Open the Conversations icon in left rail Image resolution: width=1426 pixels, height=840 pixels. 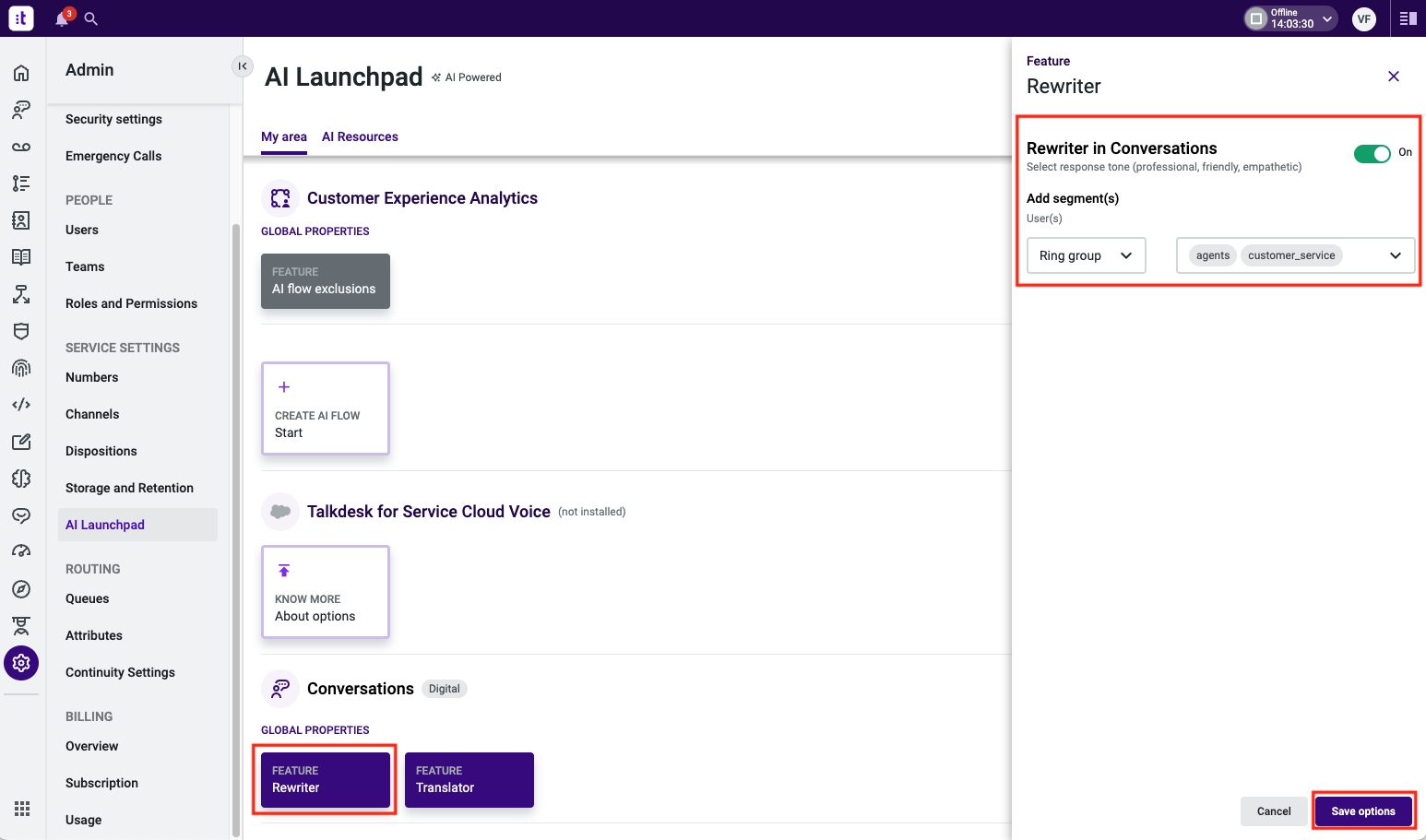[x=21, y=110]
